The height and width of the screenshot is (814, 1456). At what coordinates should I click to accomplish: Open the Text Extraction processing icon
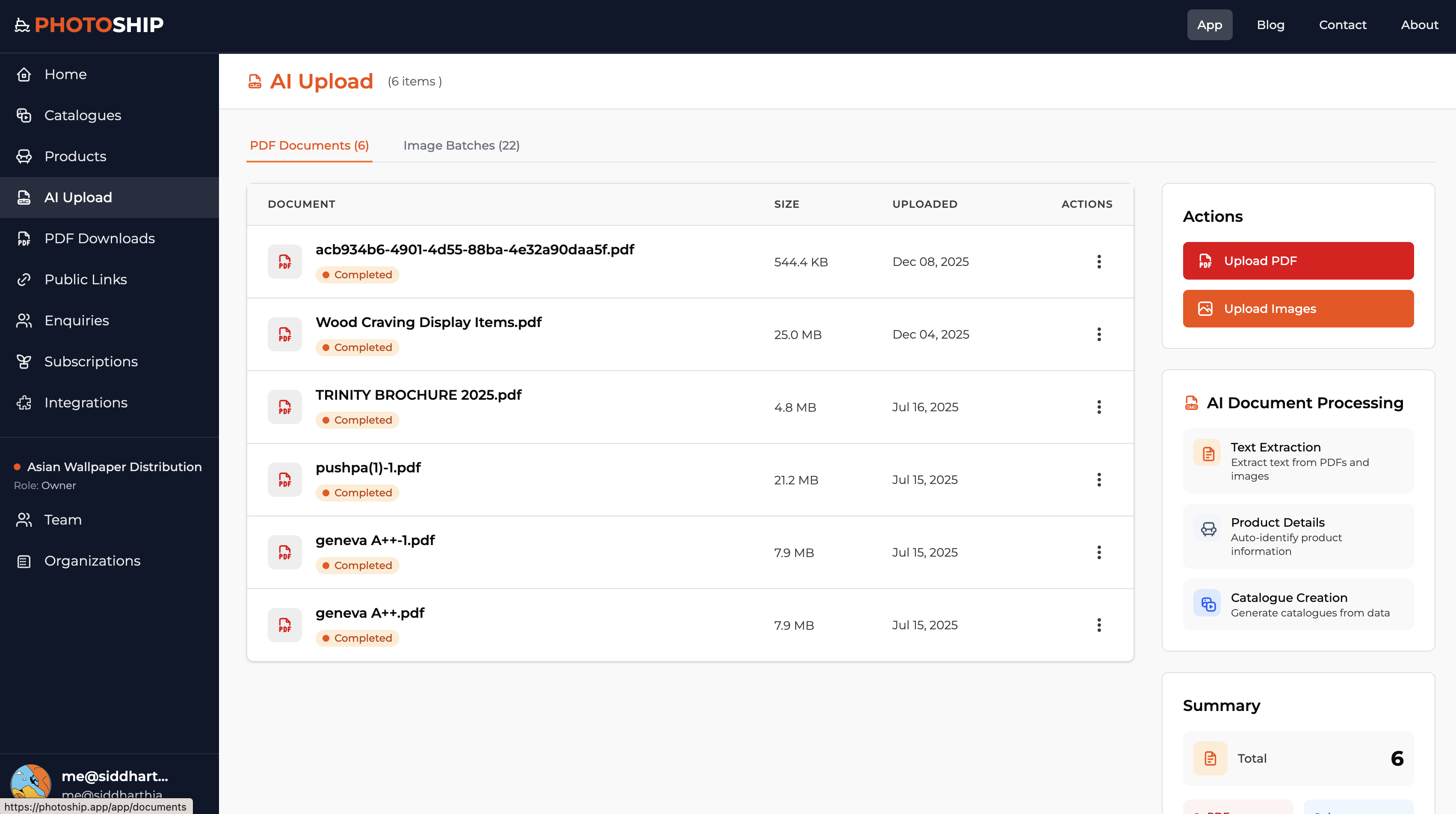pos(1208,454)
